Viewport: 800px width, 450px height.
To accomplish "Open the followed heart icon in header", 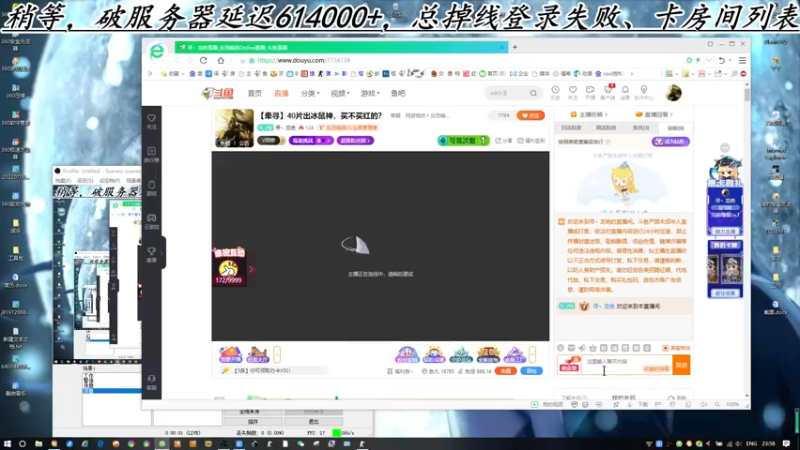I will coord(573,92).
